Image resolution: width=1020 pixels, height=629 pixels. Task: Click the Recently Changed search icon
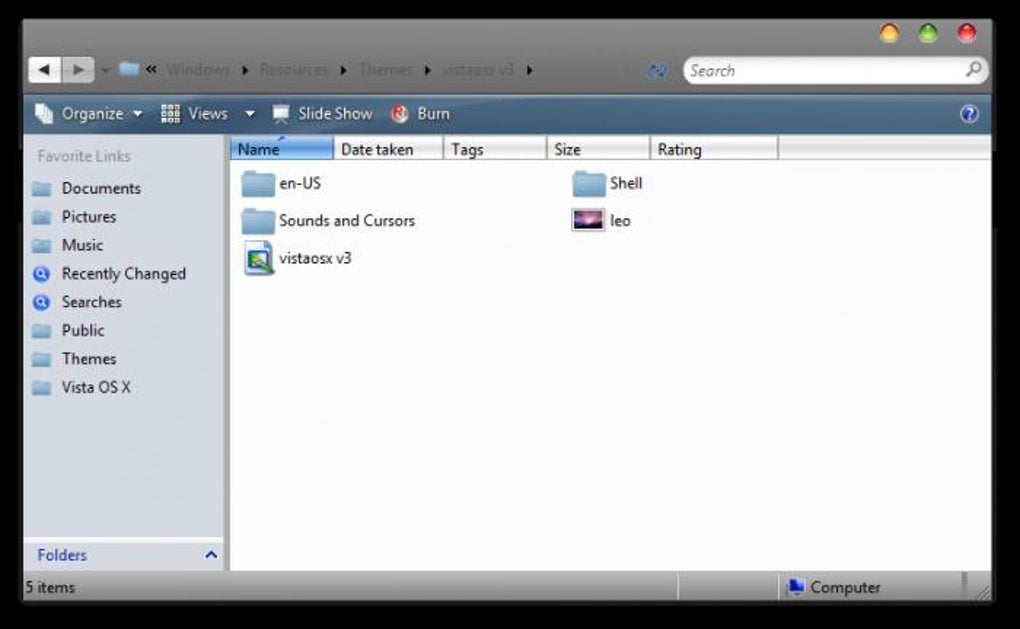pos(42,274)
